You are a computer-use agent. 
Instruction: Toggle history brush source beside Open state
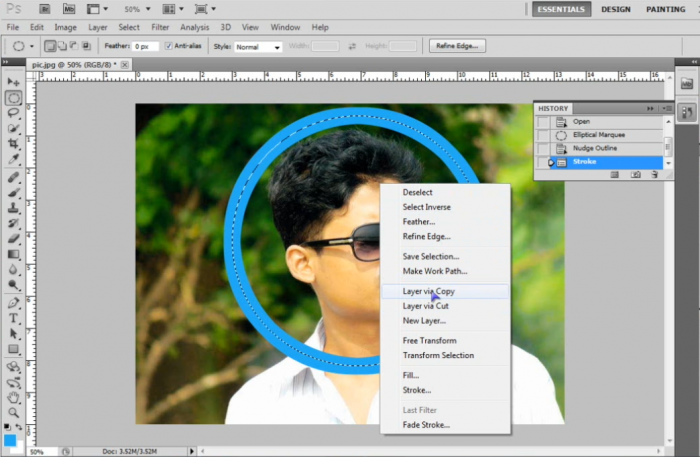(544, 122)
